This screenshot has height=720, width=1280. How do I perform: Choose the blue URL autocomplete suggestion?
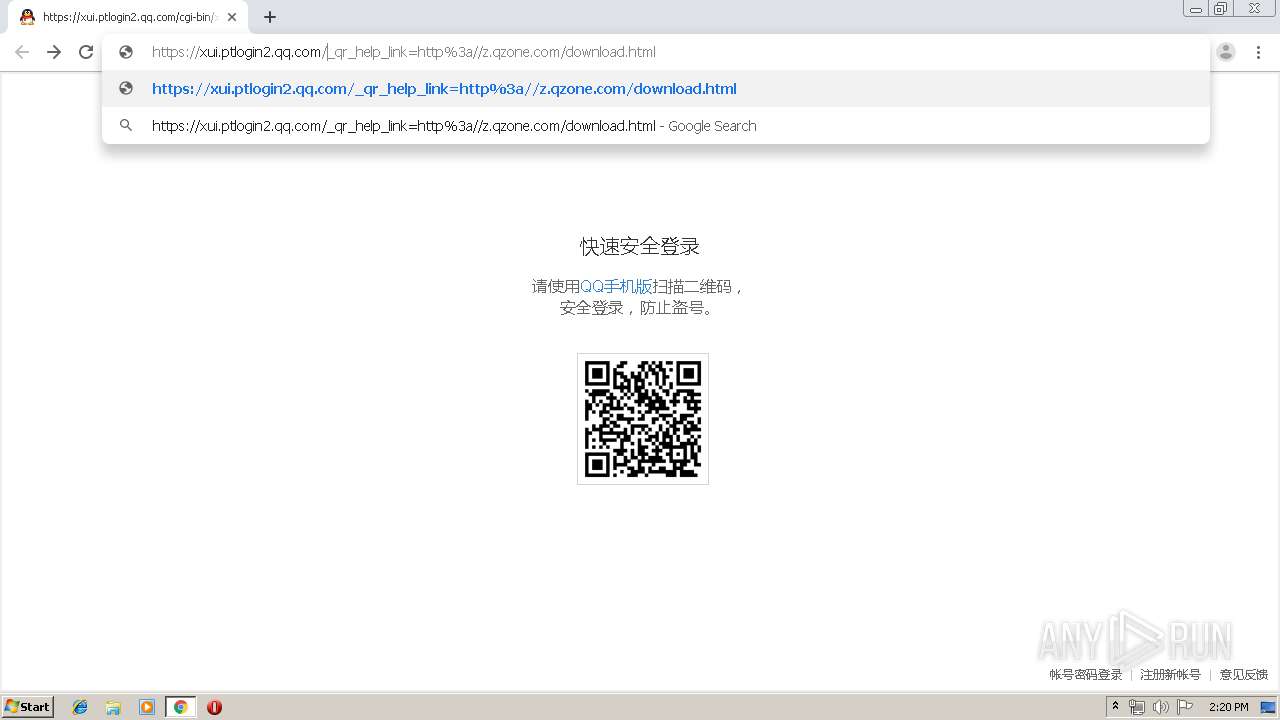pyautogui.click(x=656, y=89)
